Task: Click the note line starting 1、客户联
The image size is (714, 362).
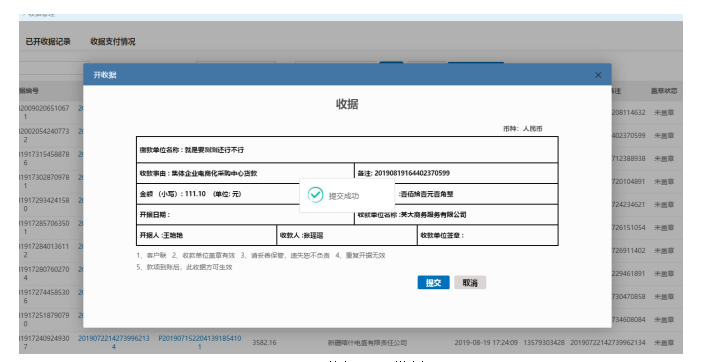Action: point(261,255)
